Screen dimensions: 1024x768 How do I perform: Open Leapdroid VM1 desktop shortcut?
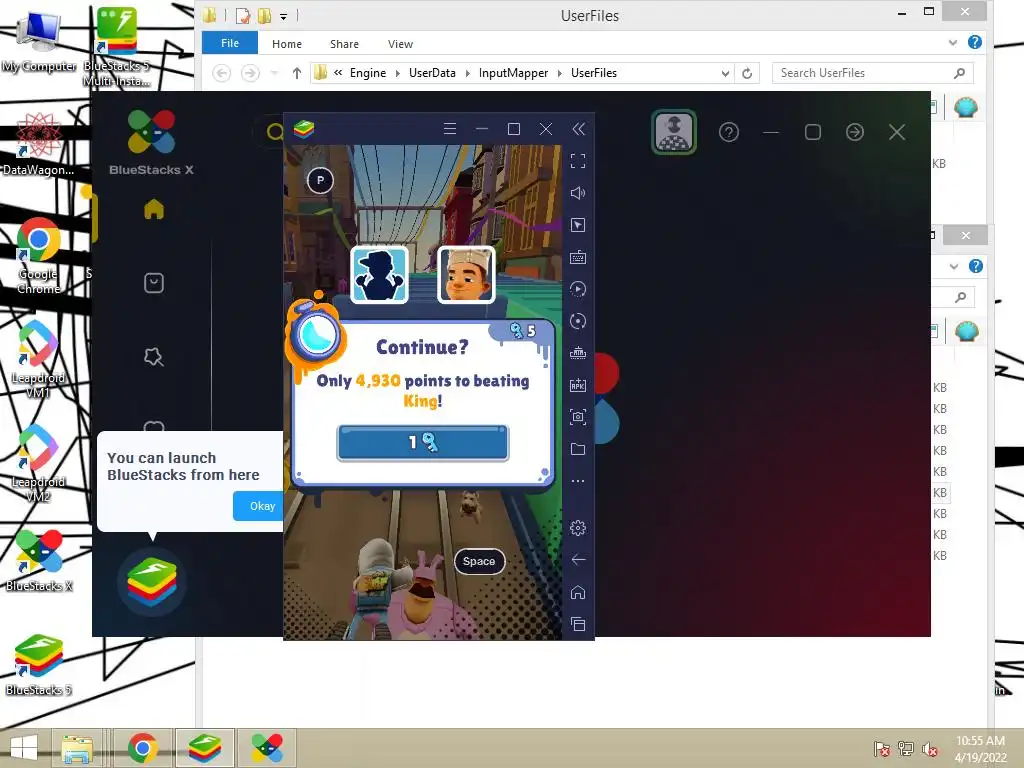38,359
